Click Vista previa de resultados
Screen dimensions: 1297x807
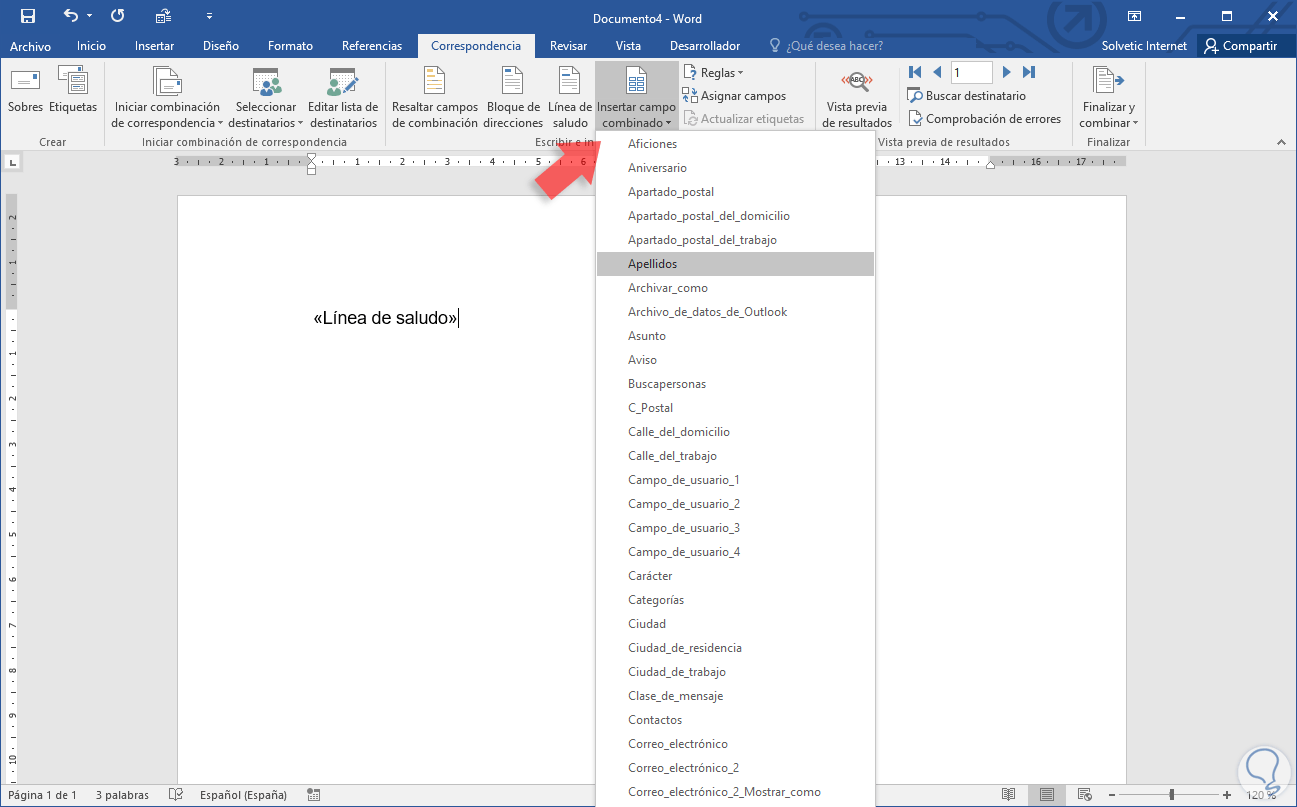857,98
